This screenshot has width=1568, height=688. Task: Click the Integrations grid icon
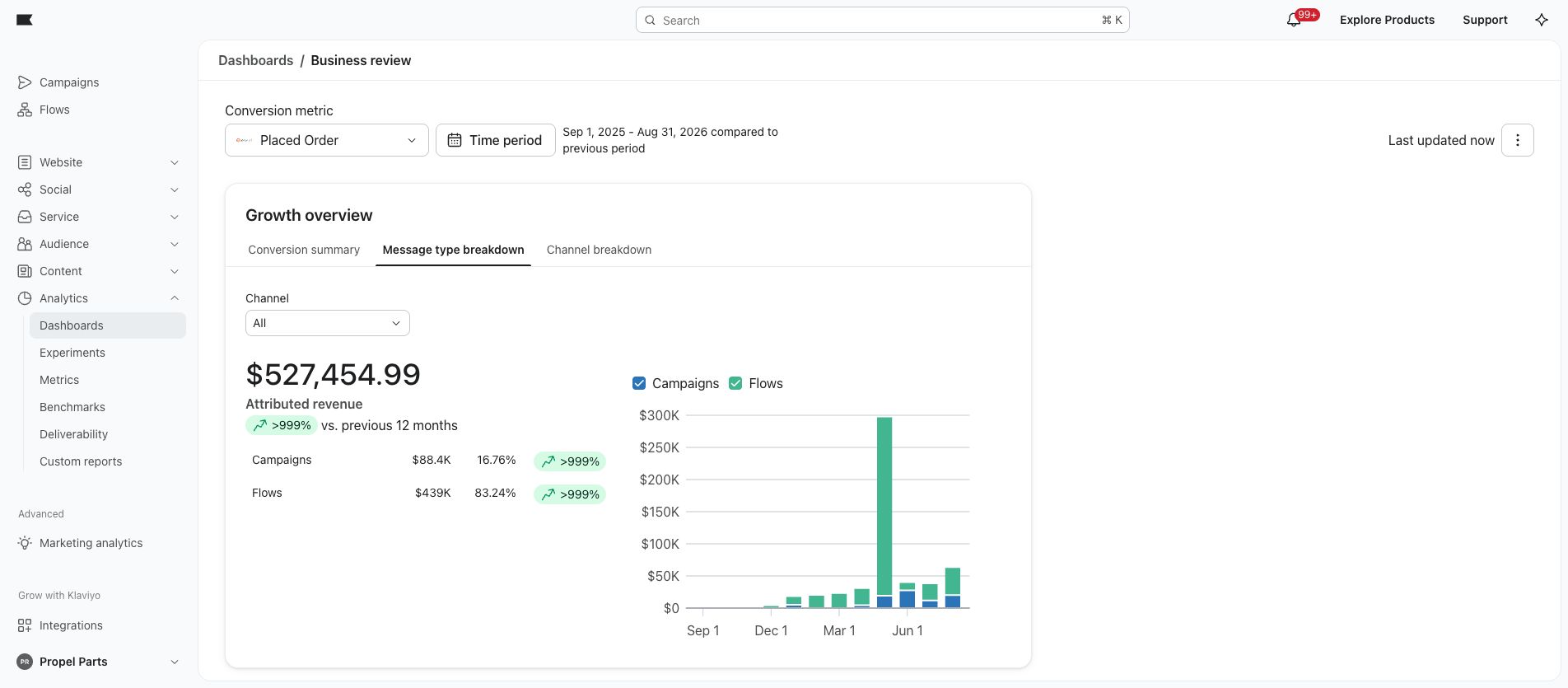click(x=25, y=625)
